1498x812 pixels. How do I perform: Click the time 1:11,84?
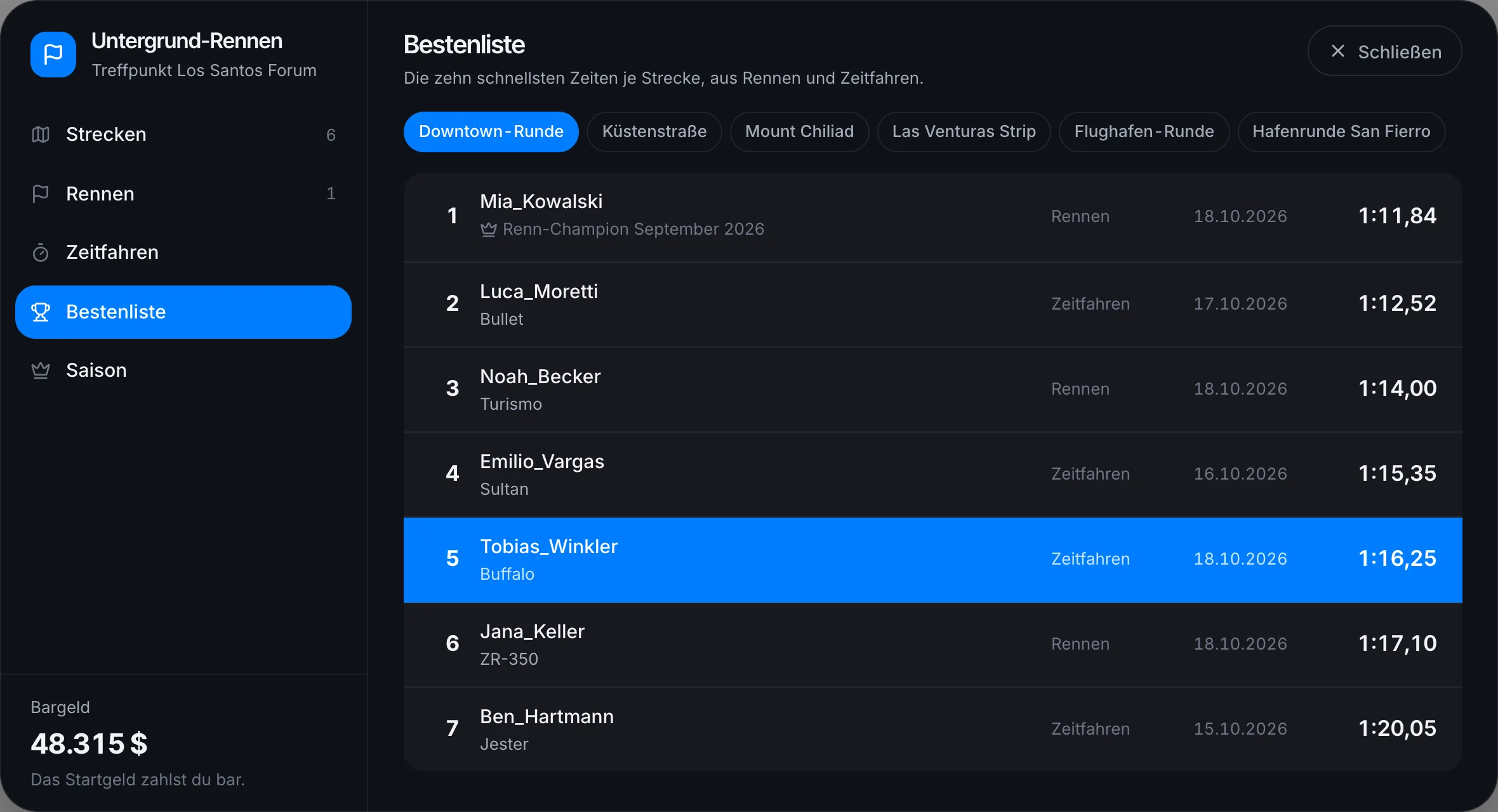coord(1397,216)
